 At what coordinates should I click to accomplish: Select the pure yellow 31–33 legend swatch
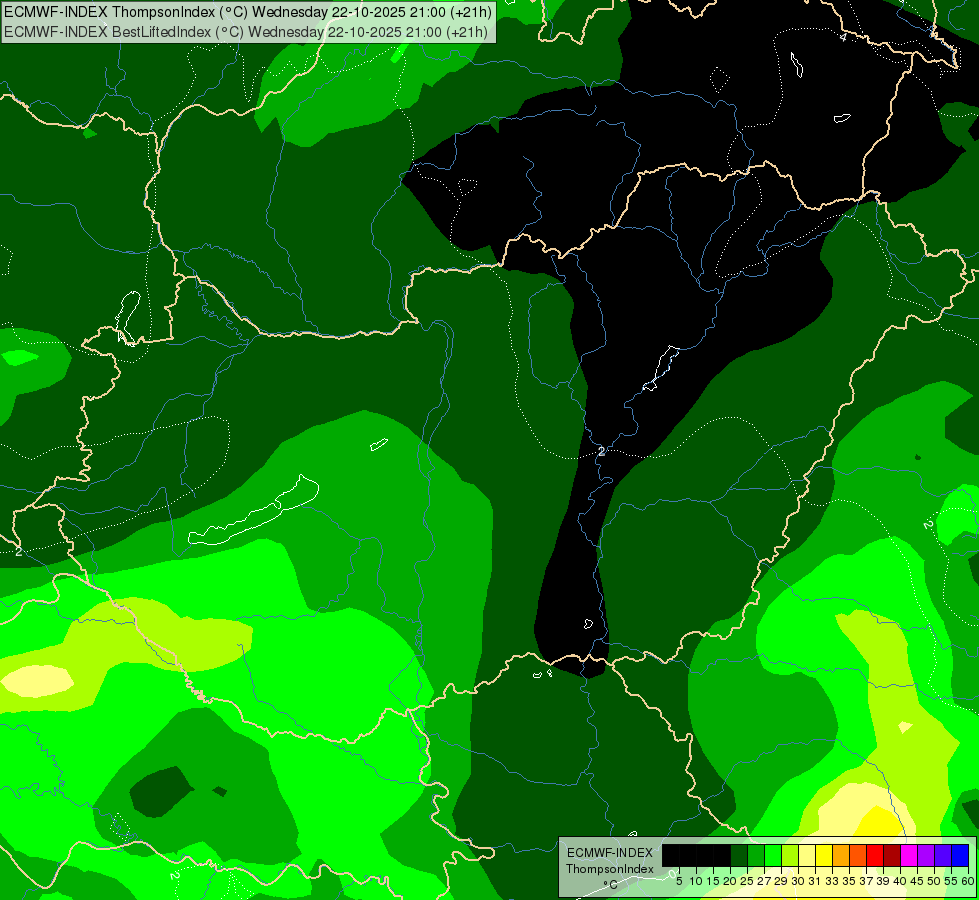coord(824,855)
